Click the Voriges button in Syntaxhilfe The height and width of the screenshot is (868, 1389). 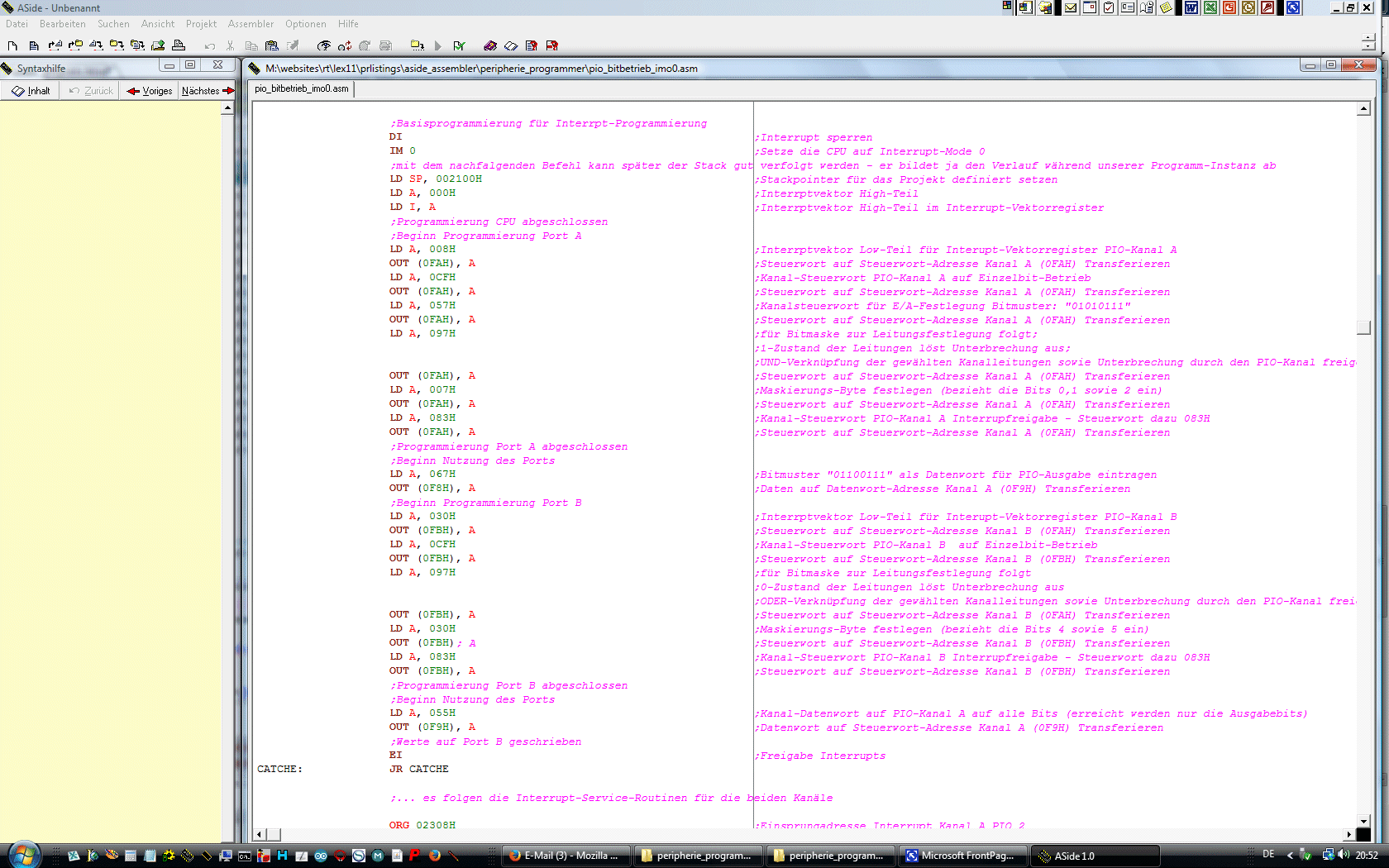click(150, 91)
